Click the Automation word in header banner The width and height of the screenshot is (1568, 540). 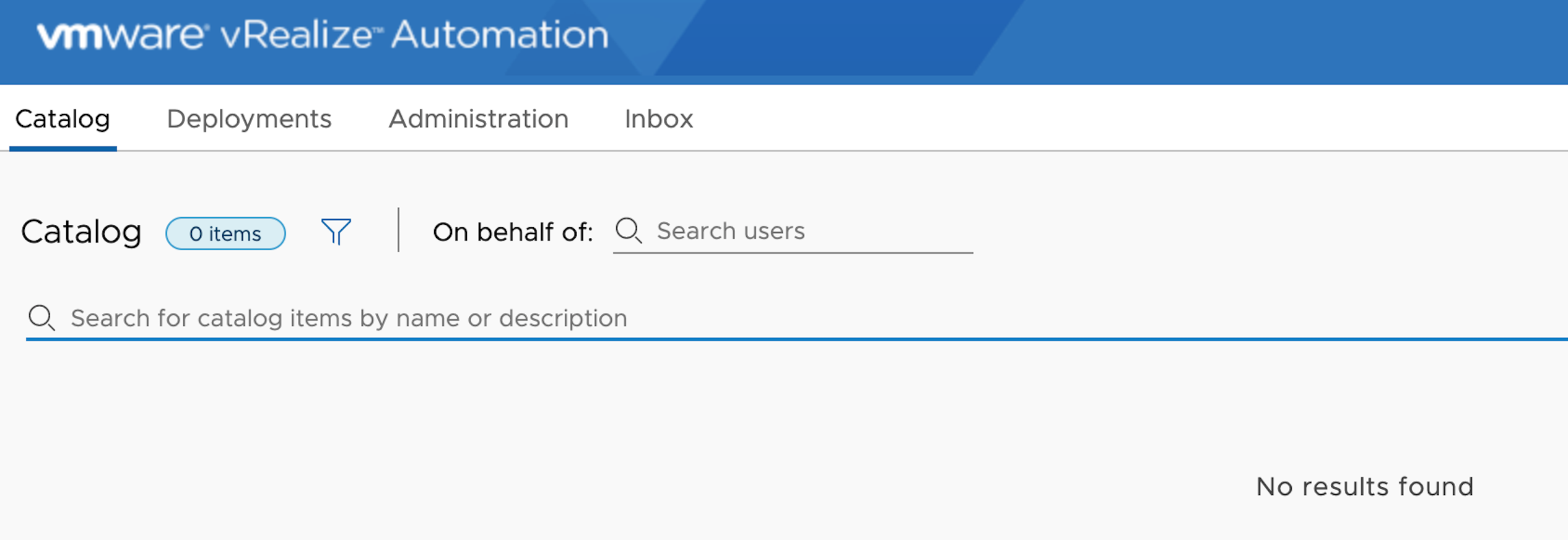pos(500,35)
